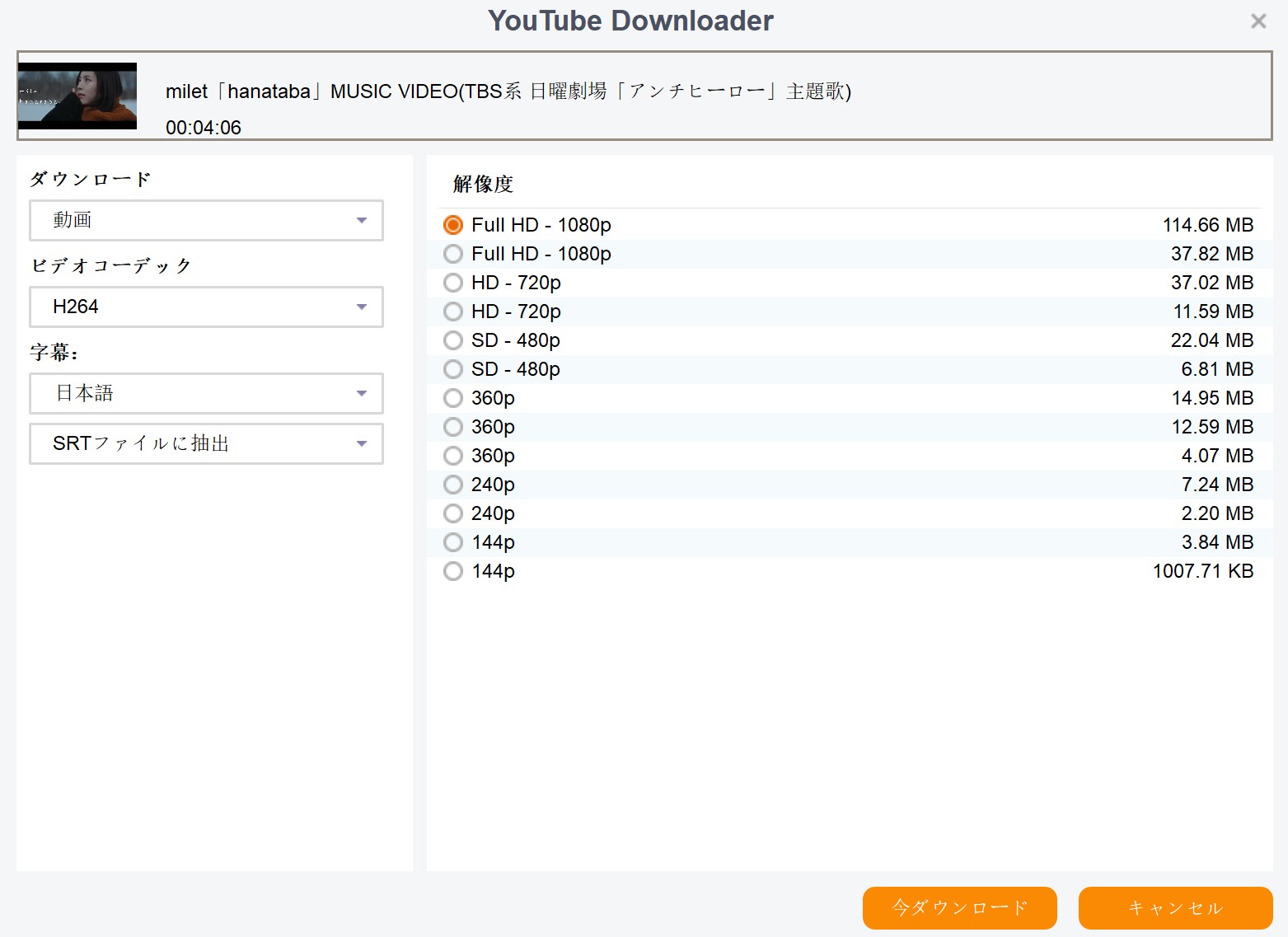Click the milet hanataba video thumbnail
1288x937 pixels.
point(77,96)
